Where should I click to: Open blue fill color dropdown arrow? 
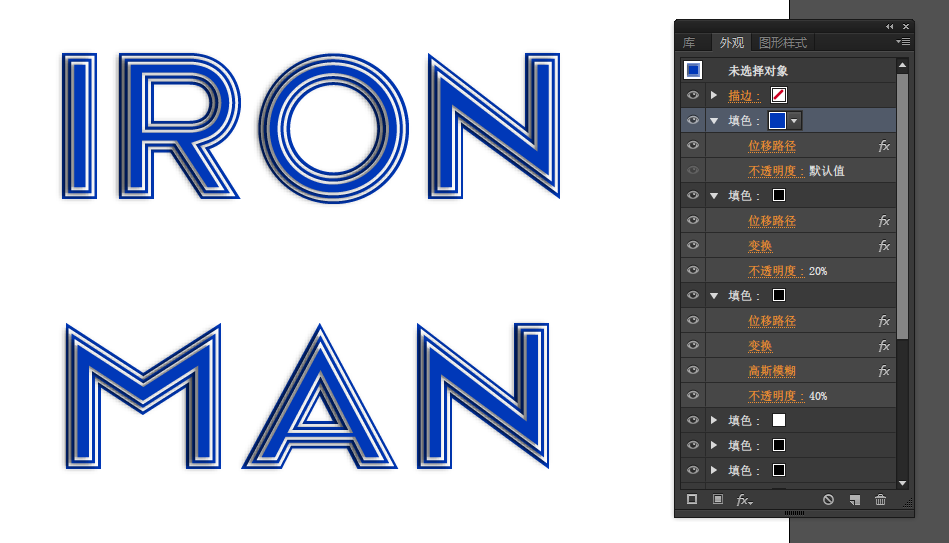coord(794,120)
